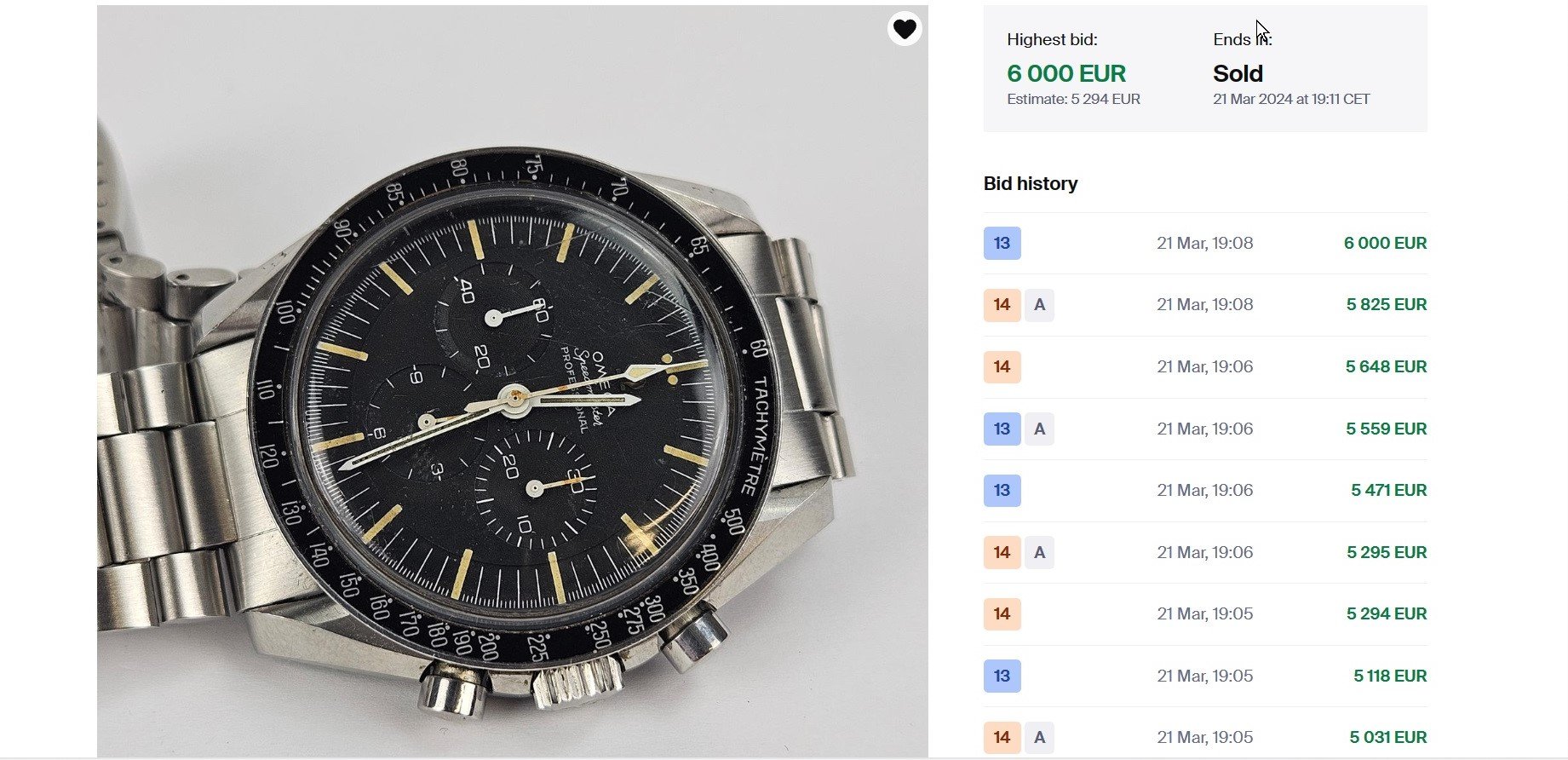The height and width of the screenshot is (760, 1568).
Task: Toggle the heart favorite icon on the photo
Action: tap(905, 29)
